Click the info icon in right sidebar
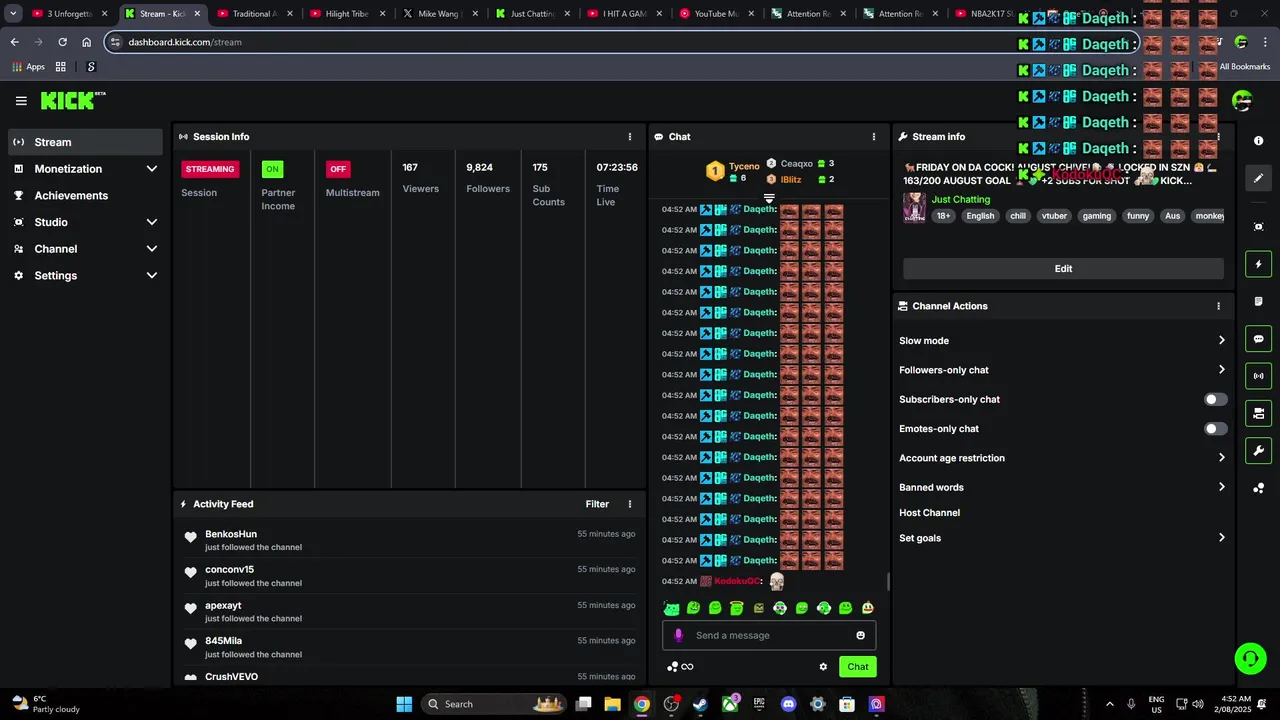The image size is (1280, 720). click(1259, 141)
